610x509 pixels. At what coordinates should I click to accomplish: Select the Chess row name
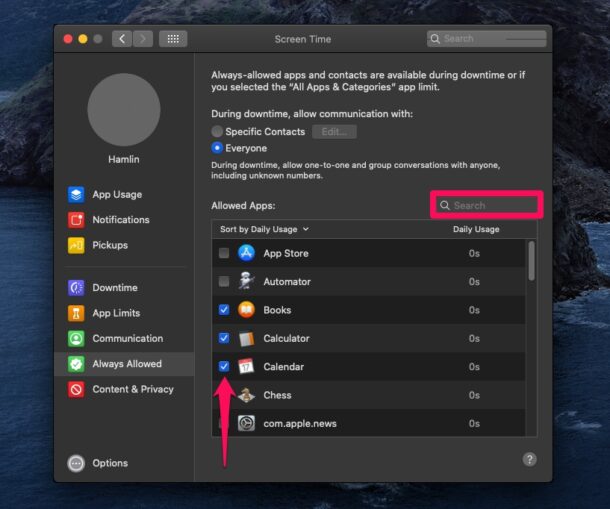point(277,395)
